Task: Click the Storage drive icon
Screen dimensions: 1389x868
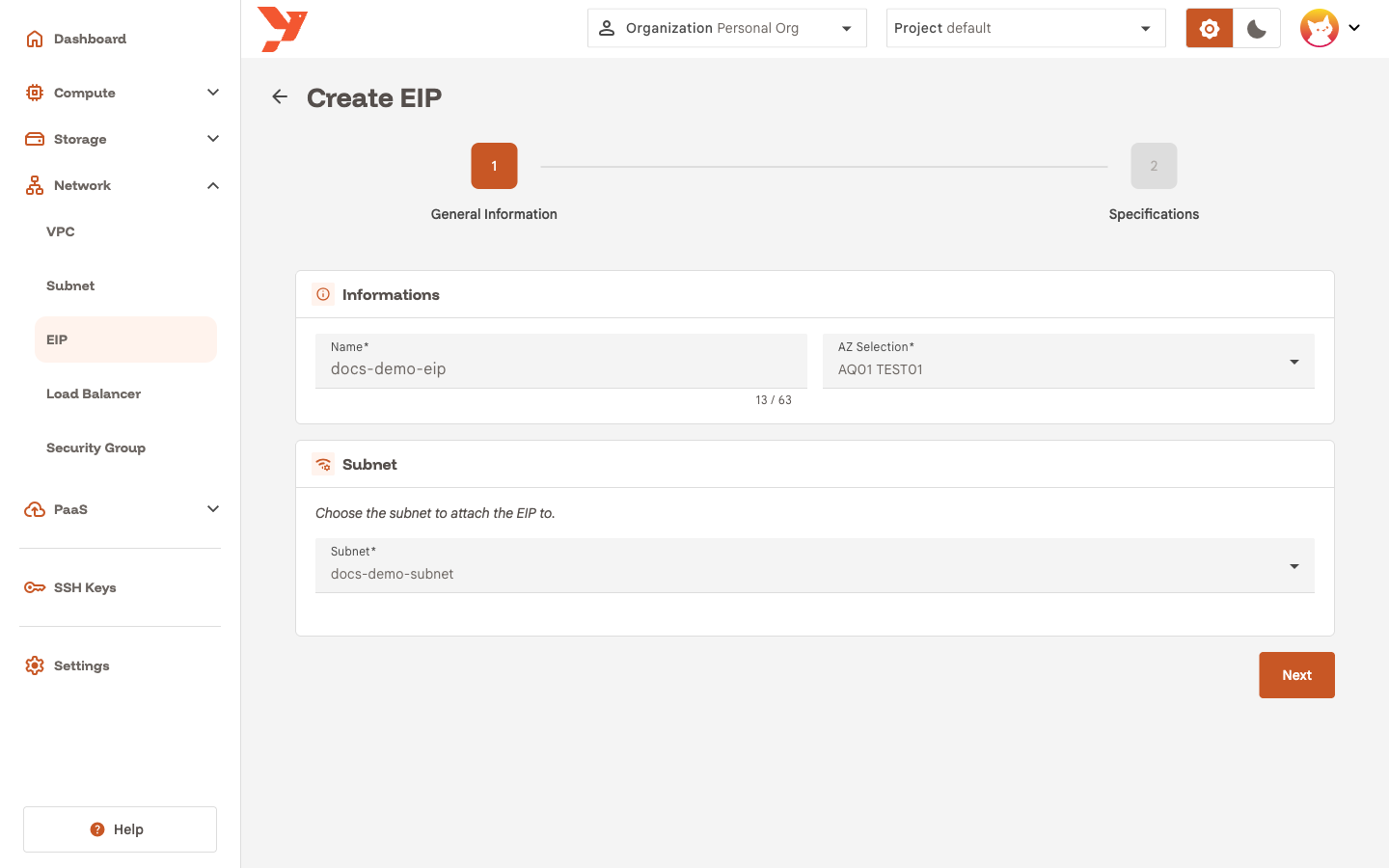Action: tap(35, 139)
